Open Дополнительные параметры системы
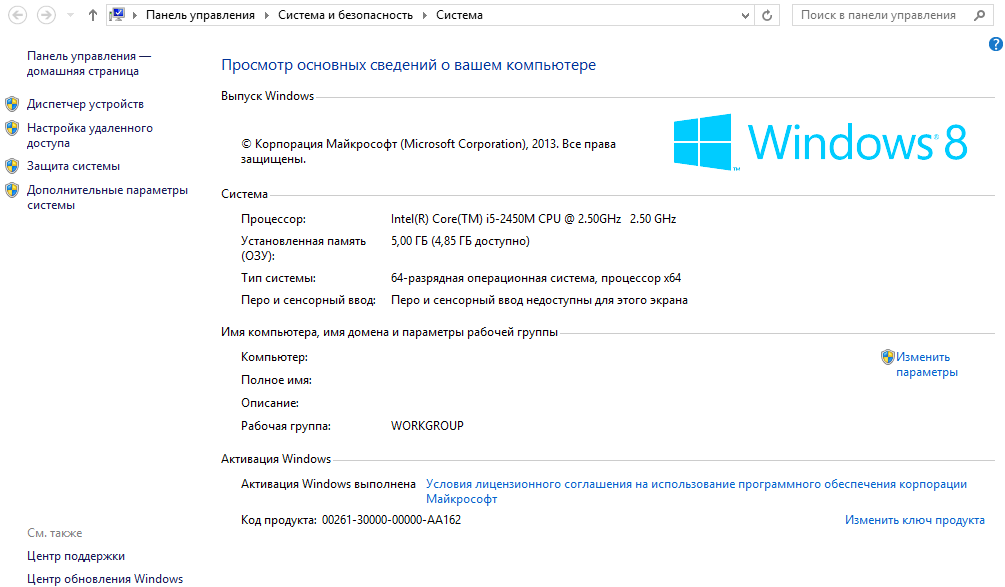This screenshot has height=587, width=1005. click(107, 197)
